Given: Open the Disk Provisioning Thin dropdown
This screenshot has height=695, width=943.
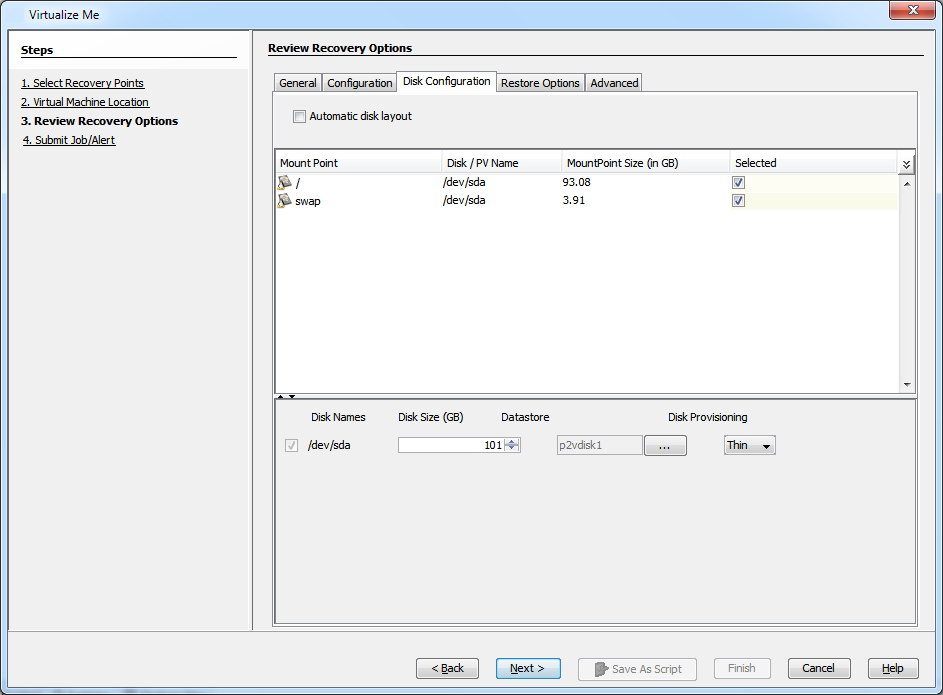Looking at the screenshot, I should tap(749, 446).
